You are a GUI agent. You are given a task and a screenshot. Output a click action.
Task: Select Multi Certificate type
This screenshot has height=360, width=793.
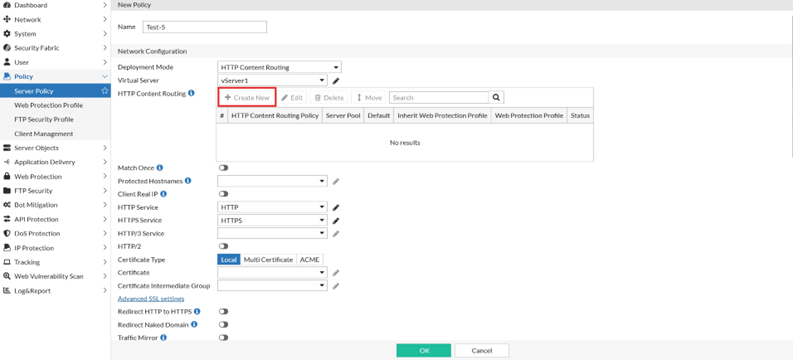[269, 259]
